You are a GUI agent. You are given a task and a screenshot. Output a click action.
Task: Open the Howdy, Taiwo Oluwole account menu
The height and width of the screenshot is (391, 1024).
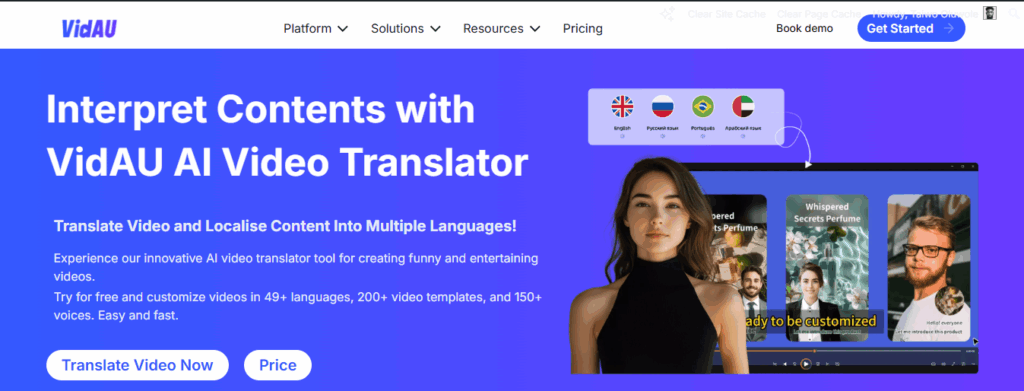[x=925, y=13]
